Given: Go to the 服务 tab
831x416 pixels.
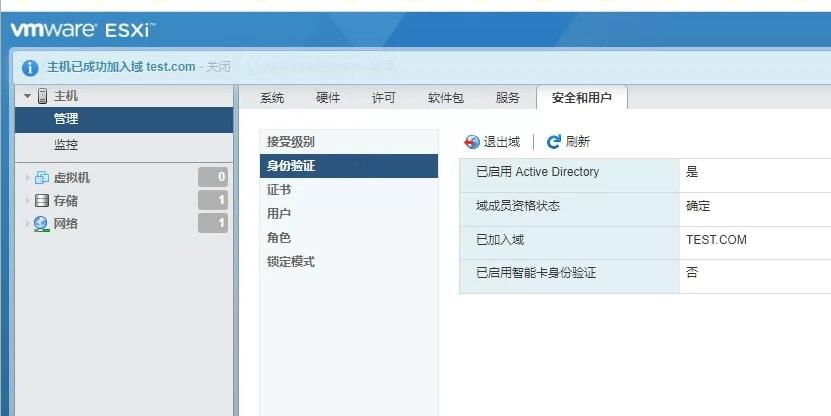Looking at the screenshot, I should pyautogui.click(x=507, y=98).
